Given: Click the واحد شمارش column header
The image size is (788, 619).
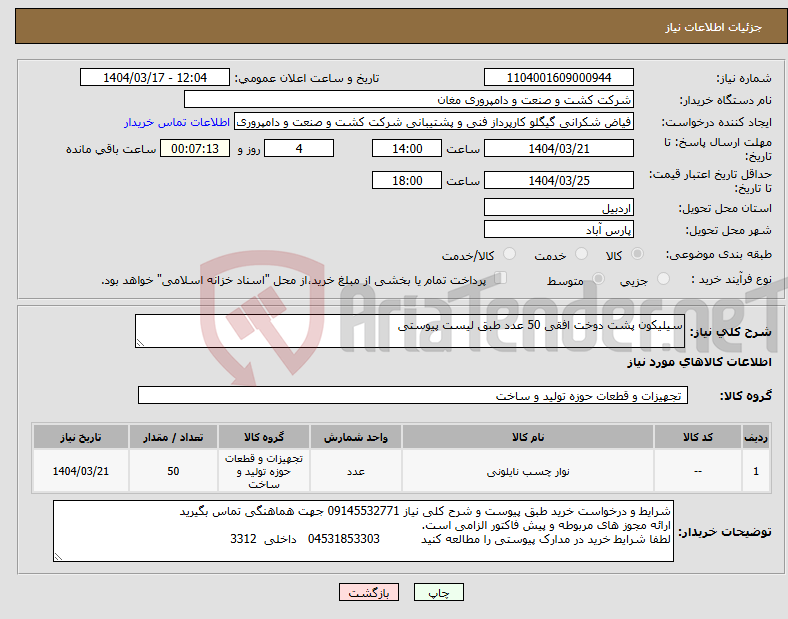Looking at the screenshot, I should [x=356, y=437].
